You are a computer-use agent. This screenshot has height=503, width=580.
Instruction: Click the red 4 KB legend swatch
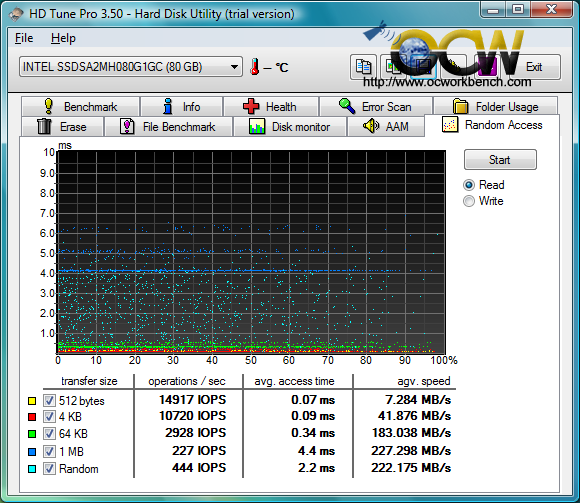32,417
